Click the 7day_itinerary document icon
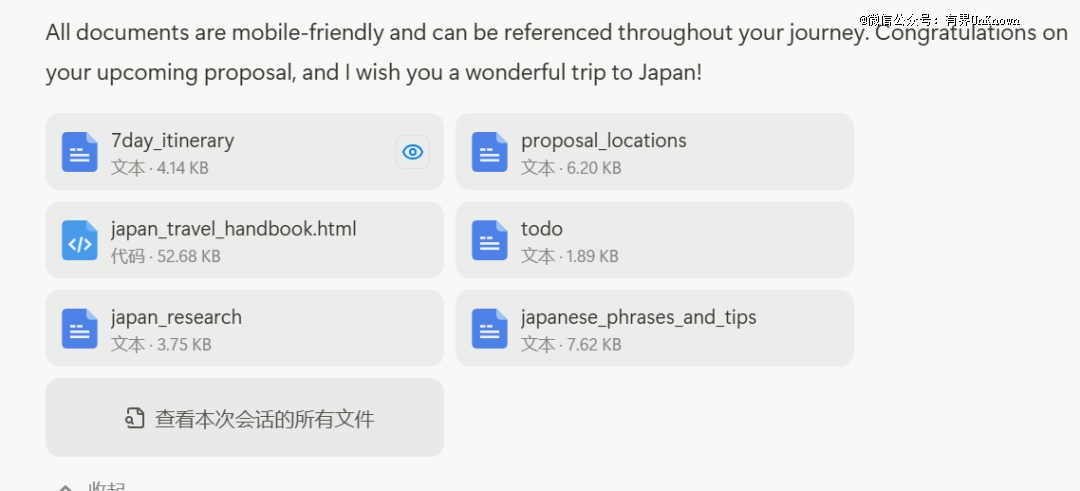This screenshot has width=1080, height=491. pos(80,152)
